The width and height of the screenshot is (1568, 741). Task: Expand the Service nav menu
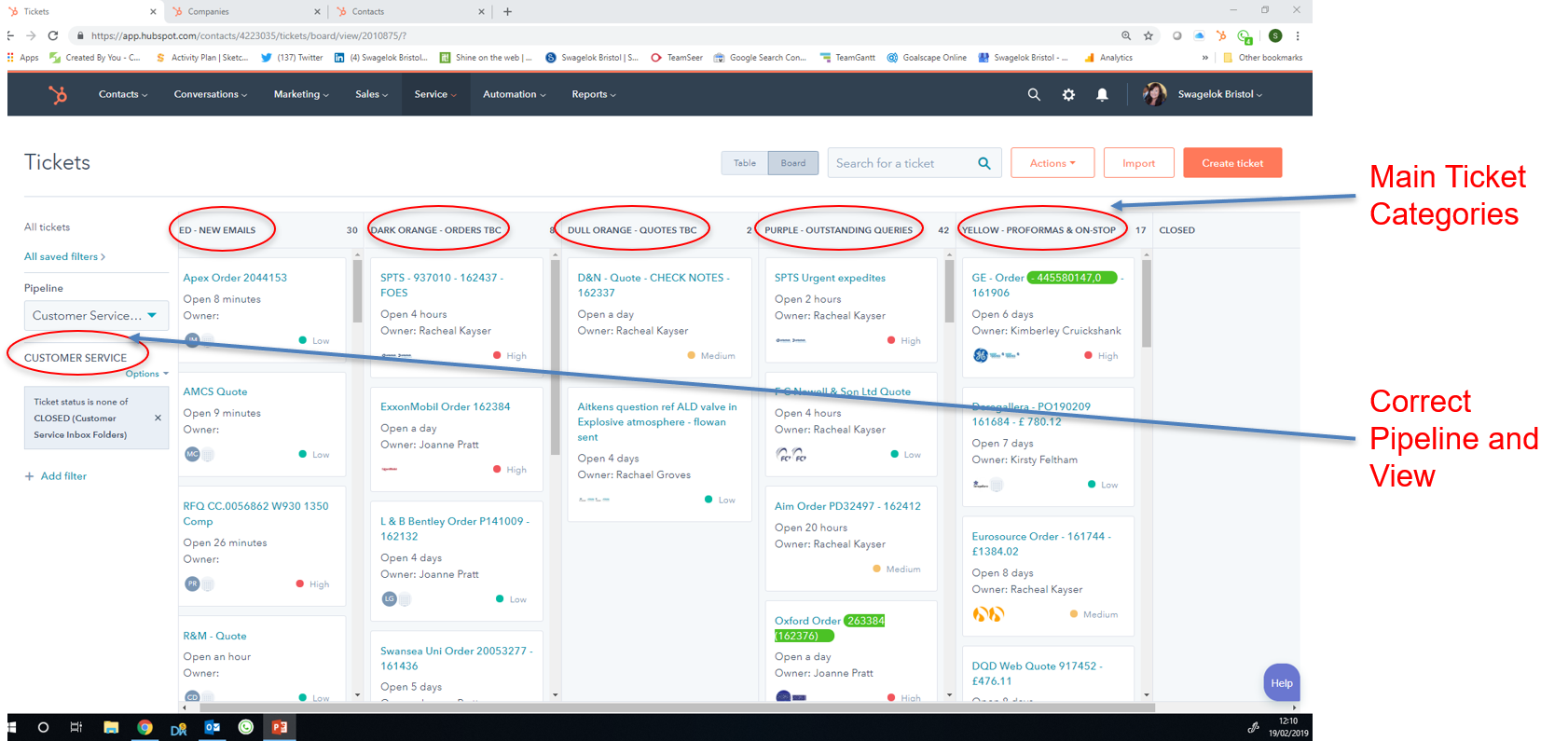coord(435,94)
